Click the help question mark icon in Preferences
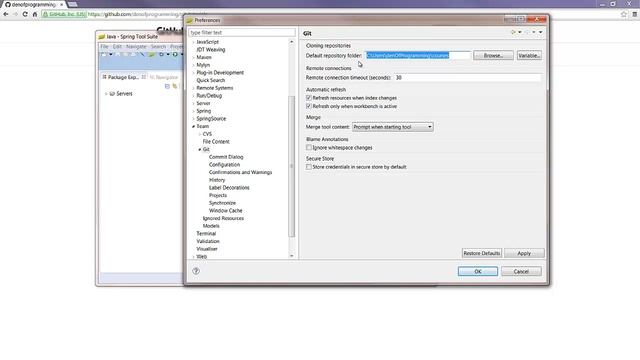Screen dimensions: 640x360 coord(196,271)
